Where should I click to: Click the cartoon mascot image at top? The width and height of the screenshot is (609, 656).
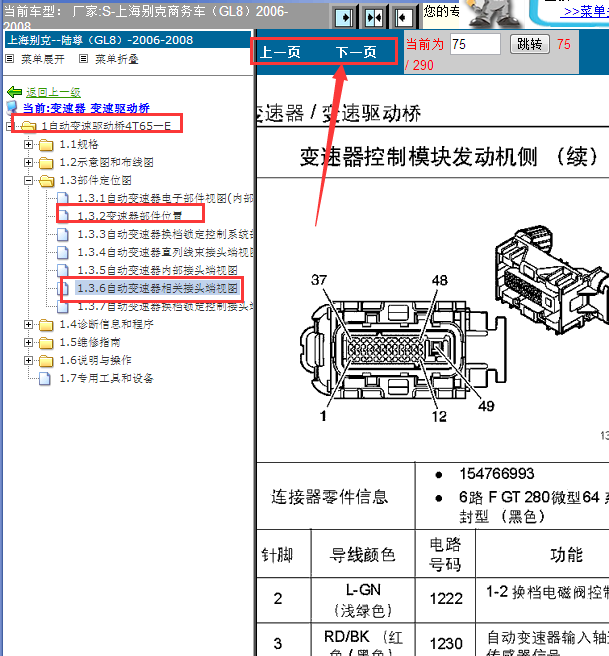(x=493, y=13)
